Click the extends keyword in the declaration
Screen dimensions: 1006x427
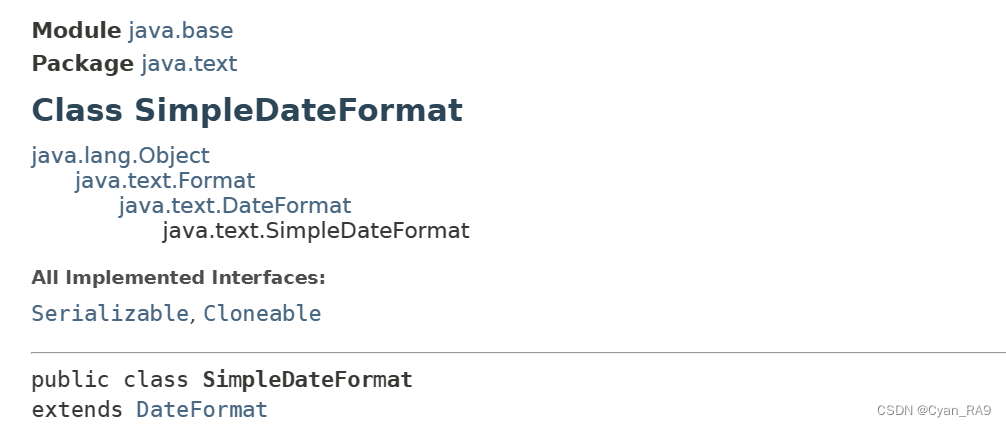coord(76,410)
